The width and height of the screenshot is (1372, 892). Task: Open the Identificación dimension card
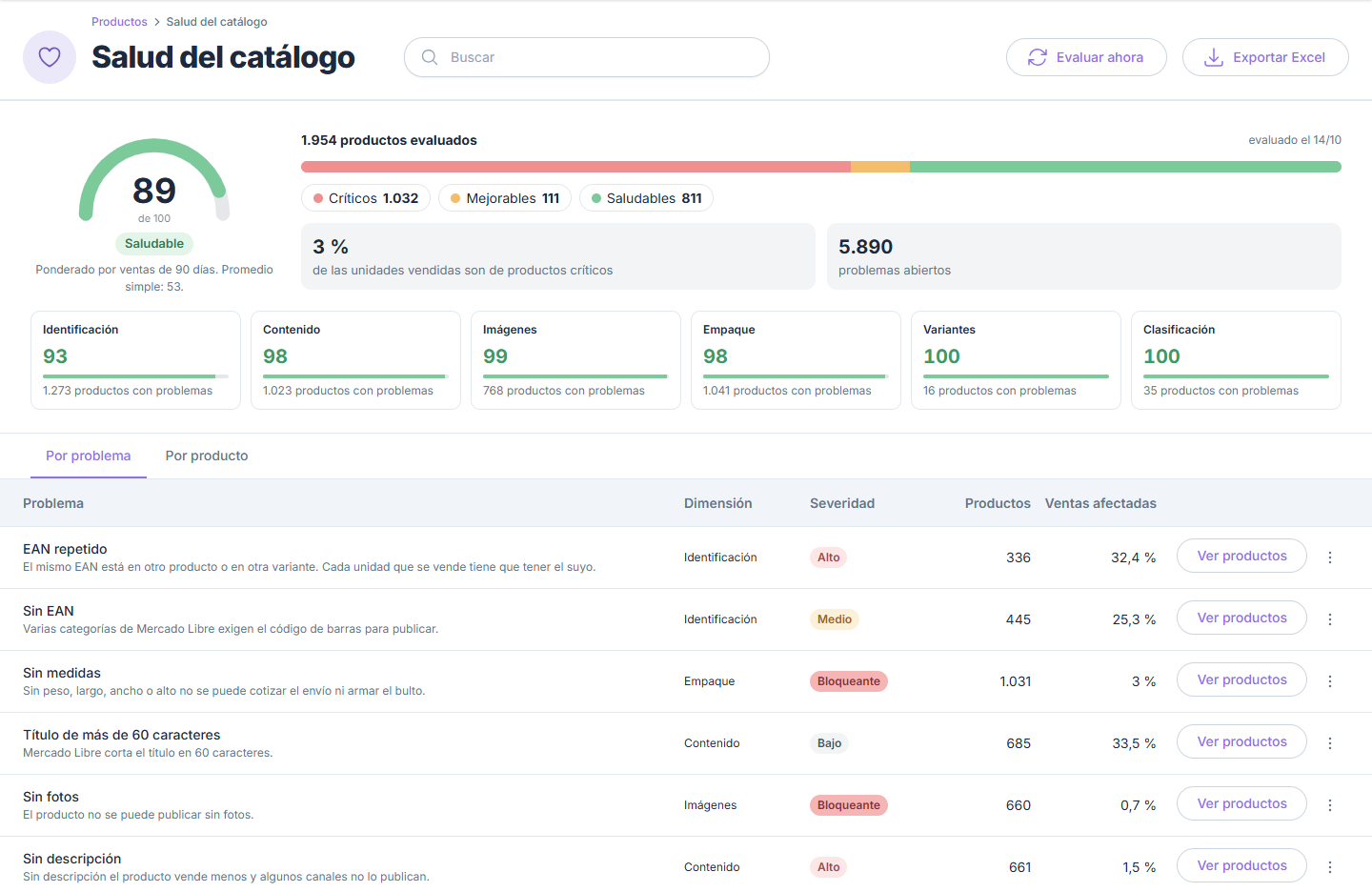(x=135, y=360)
